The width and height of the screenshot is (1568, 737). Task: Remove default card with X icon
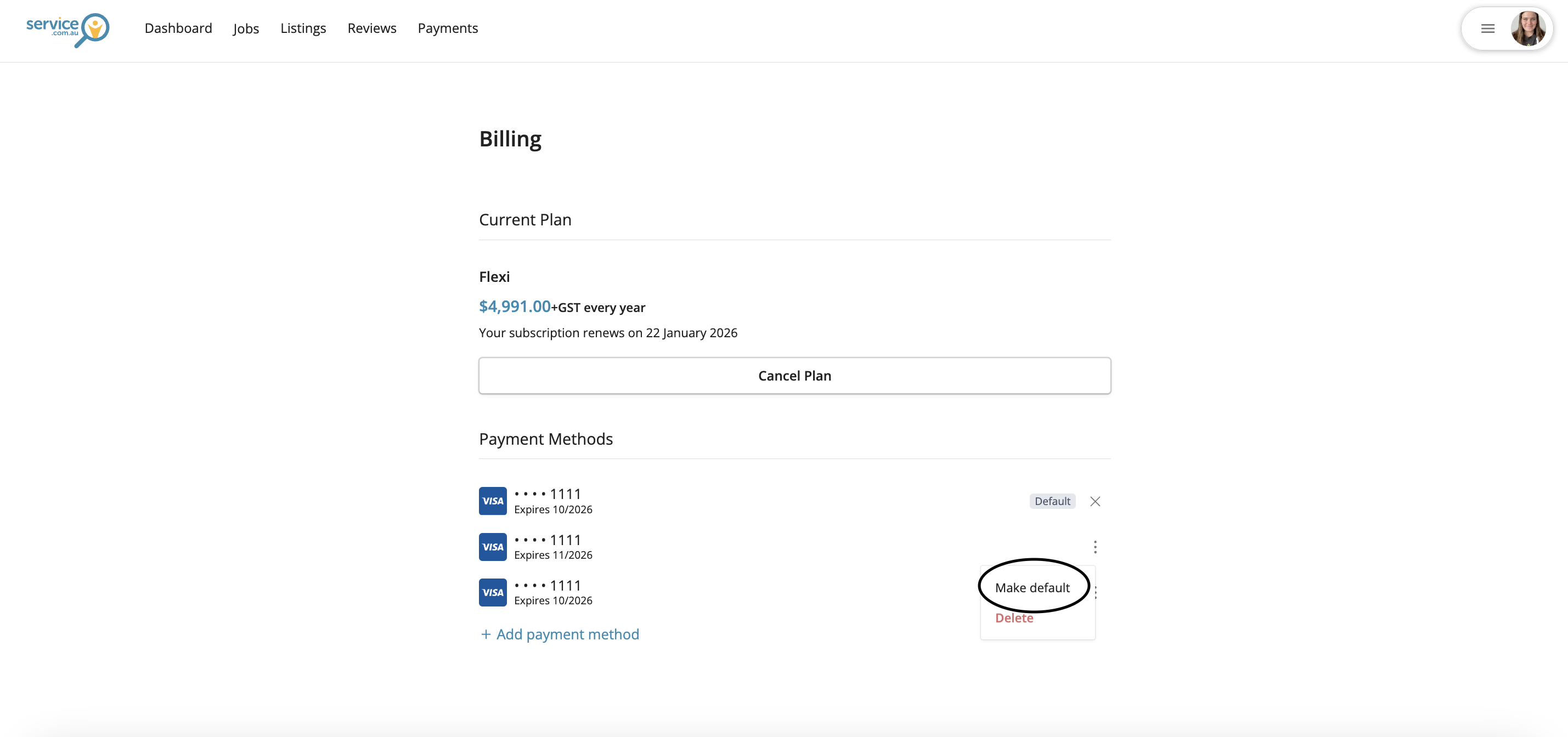[x=1095, y=501]
